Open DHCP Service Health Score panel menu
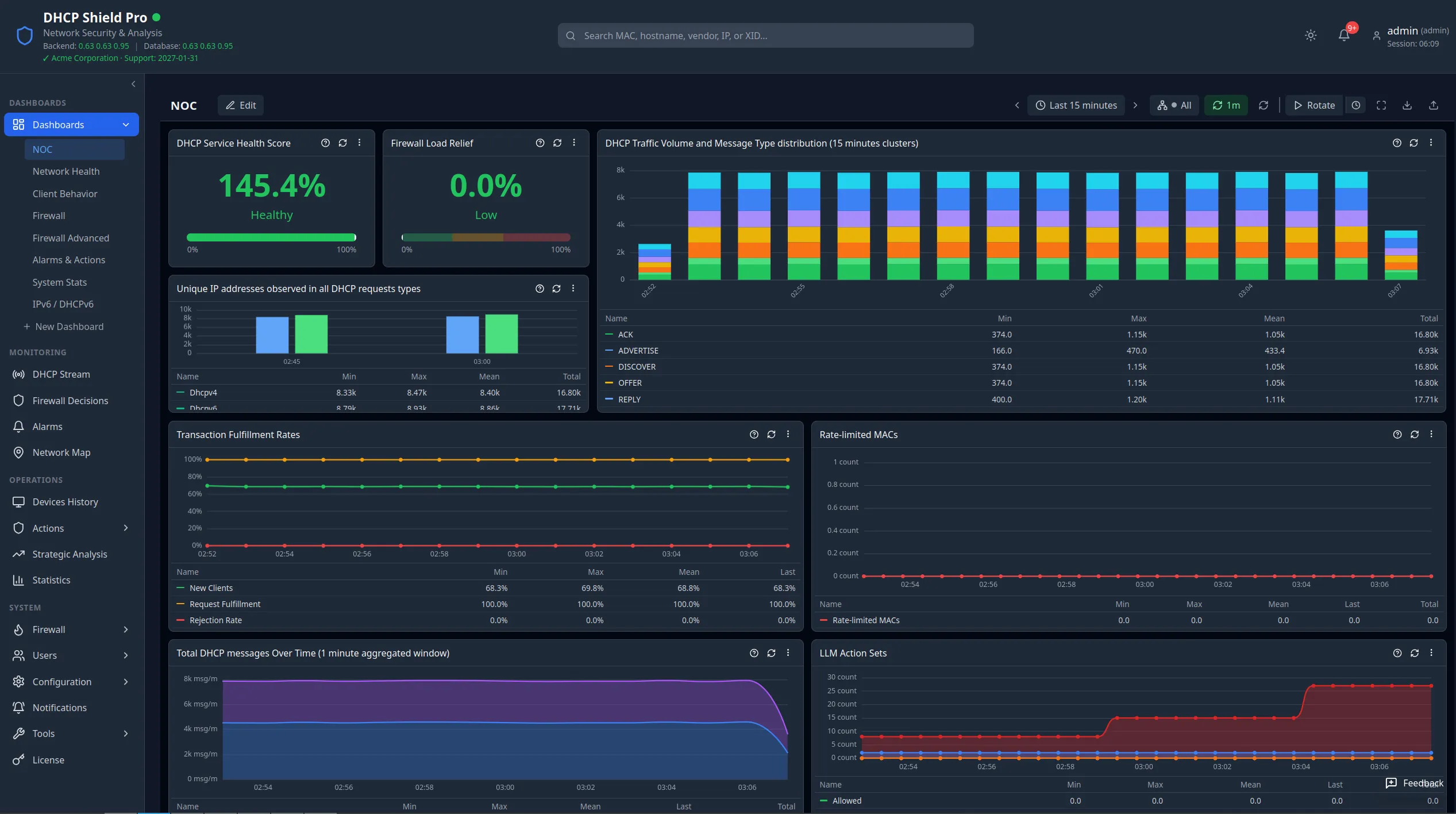 (x=360, y=143)
